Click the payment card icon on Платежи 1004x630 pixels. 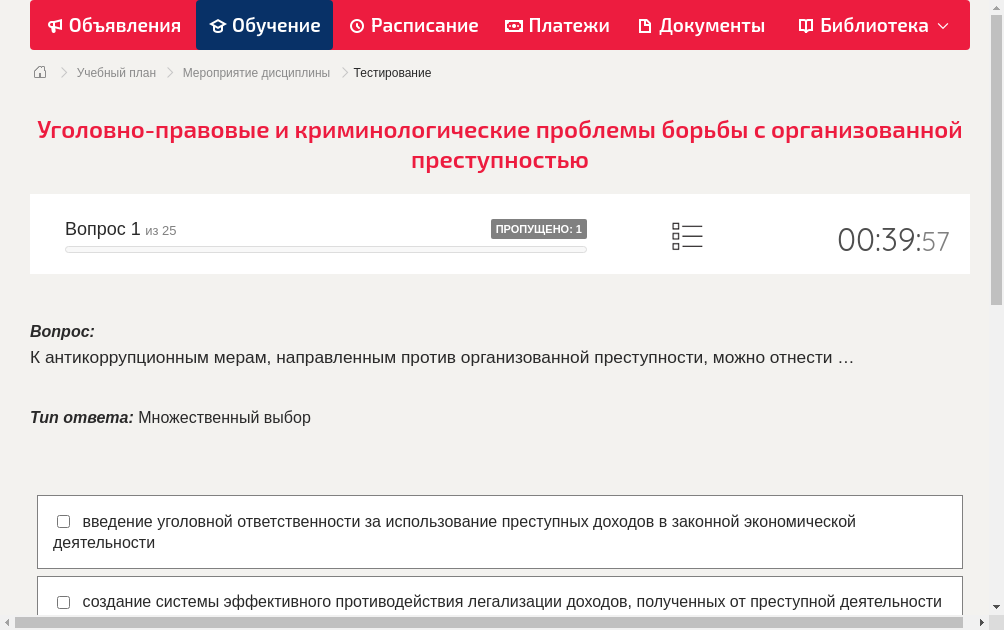[512, 25]
